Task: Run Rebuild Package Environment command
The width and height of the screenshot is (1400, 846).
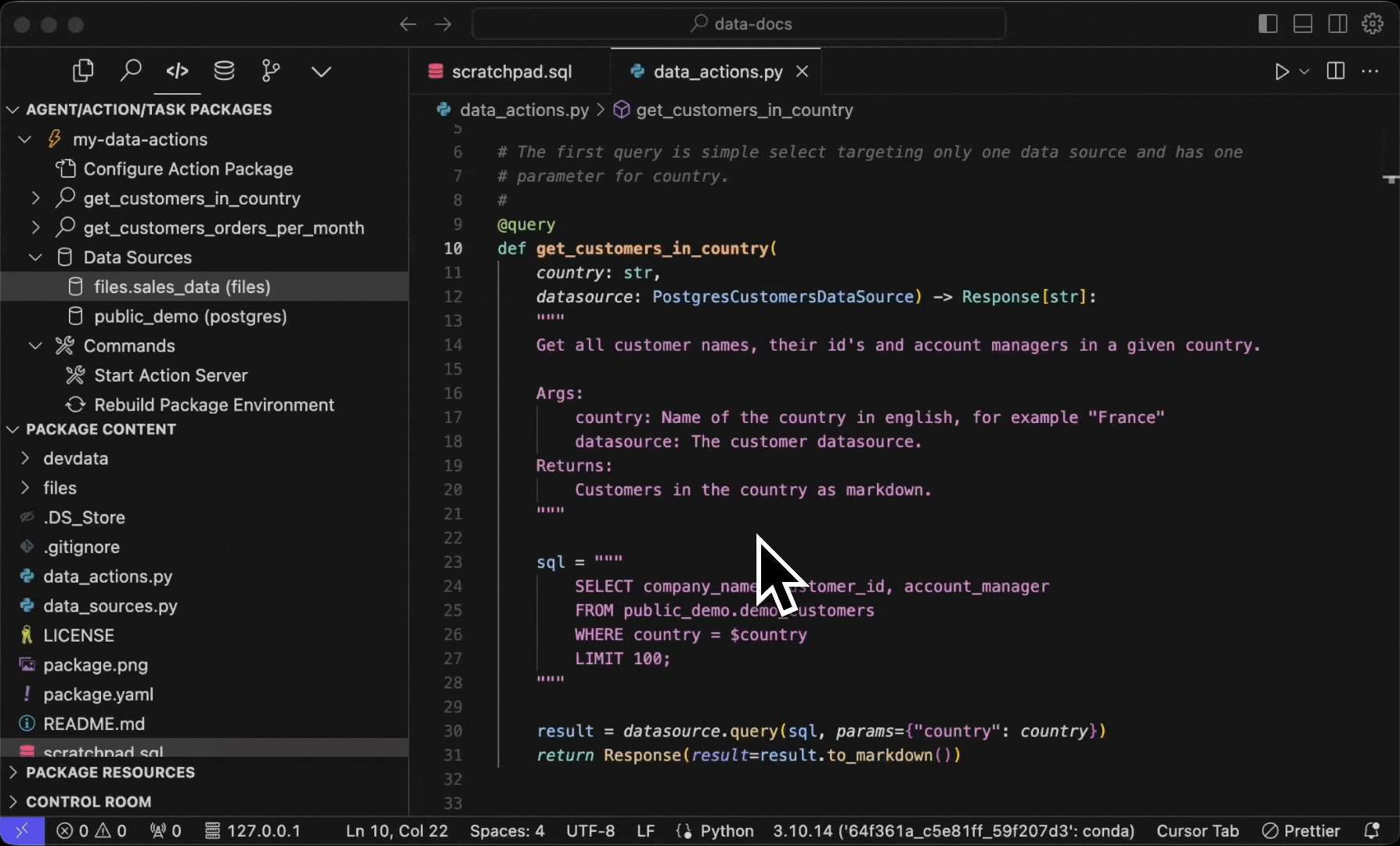Action: point(214,405)
